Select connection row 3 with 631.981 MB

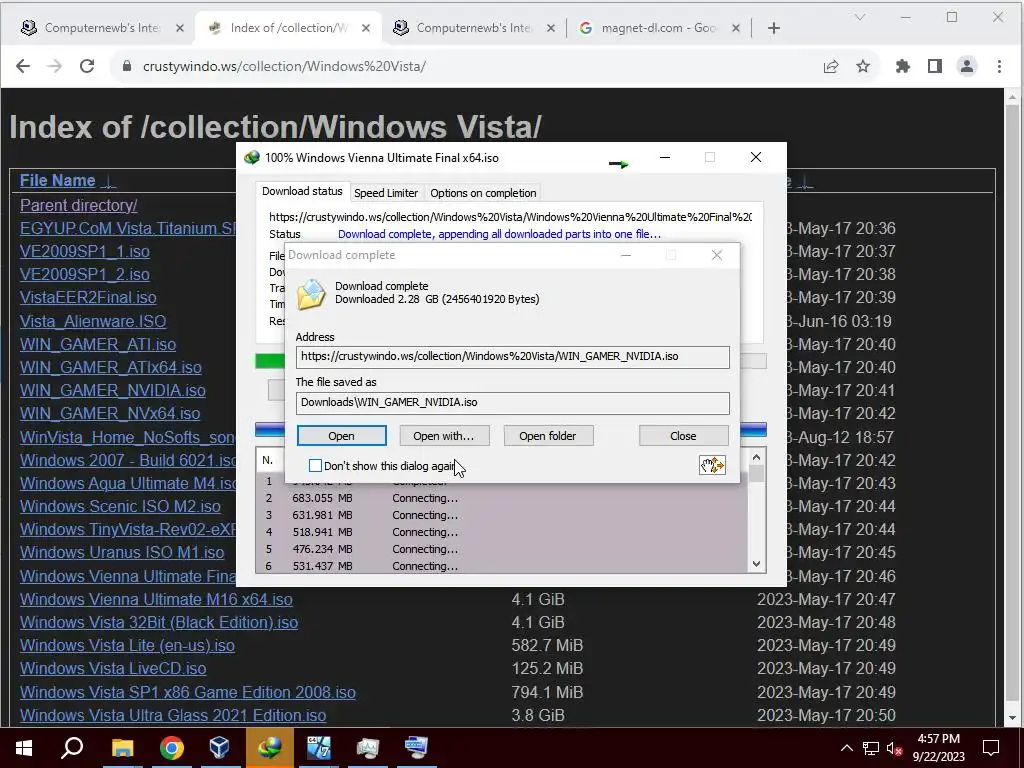pos(502,515)
